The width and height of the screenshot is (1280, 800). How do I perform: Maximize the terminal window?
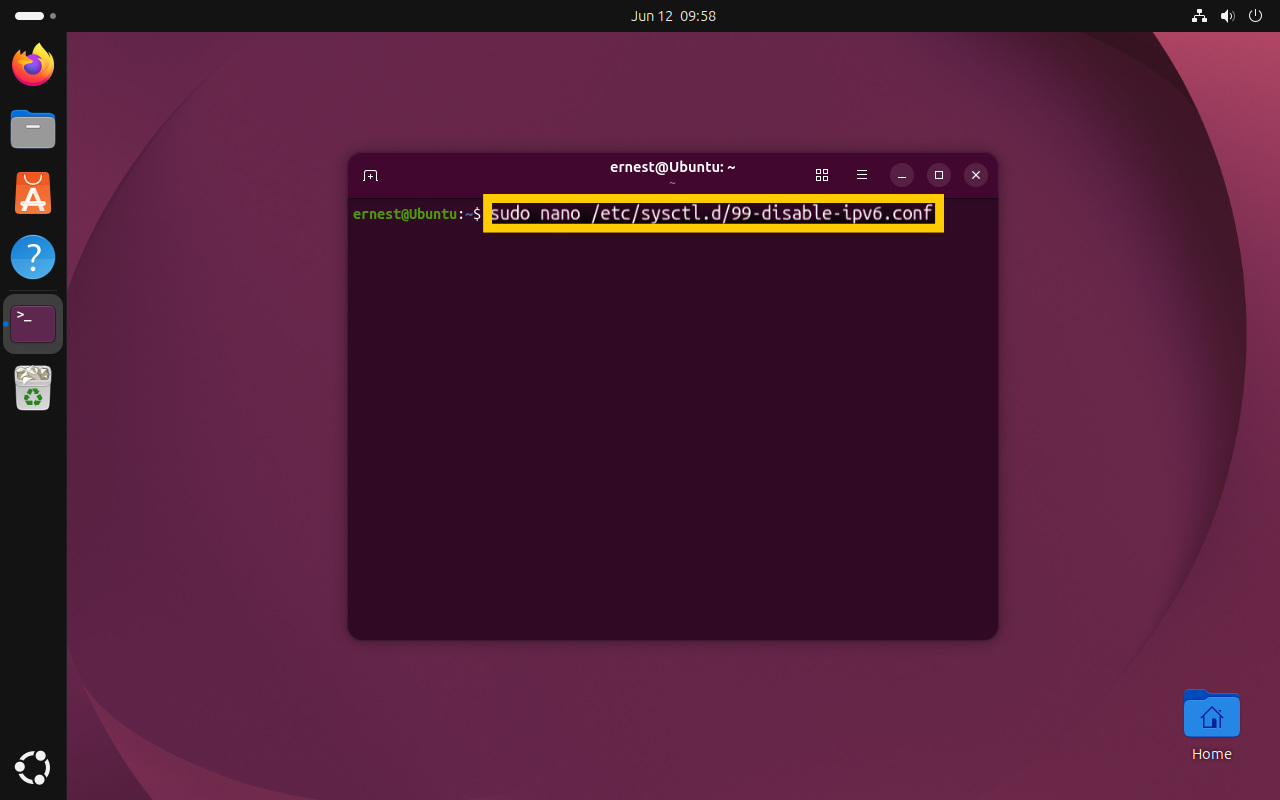[939, 175]
